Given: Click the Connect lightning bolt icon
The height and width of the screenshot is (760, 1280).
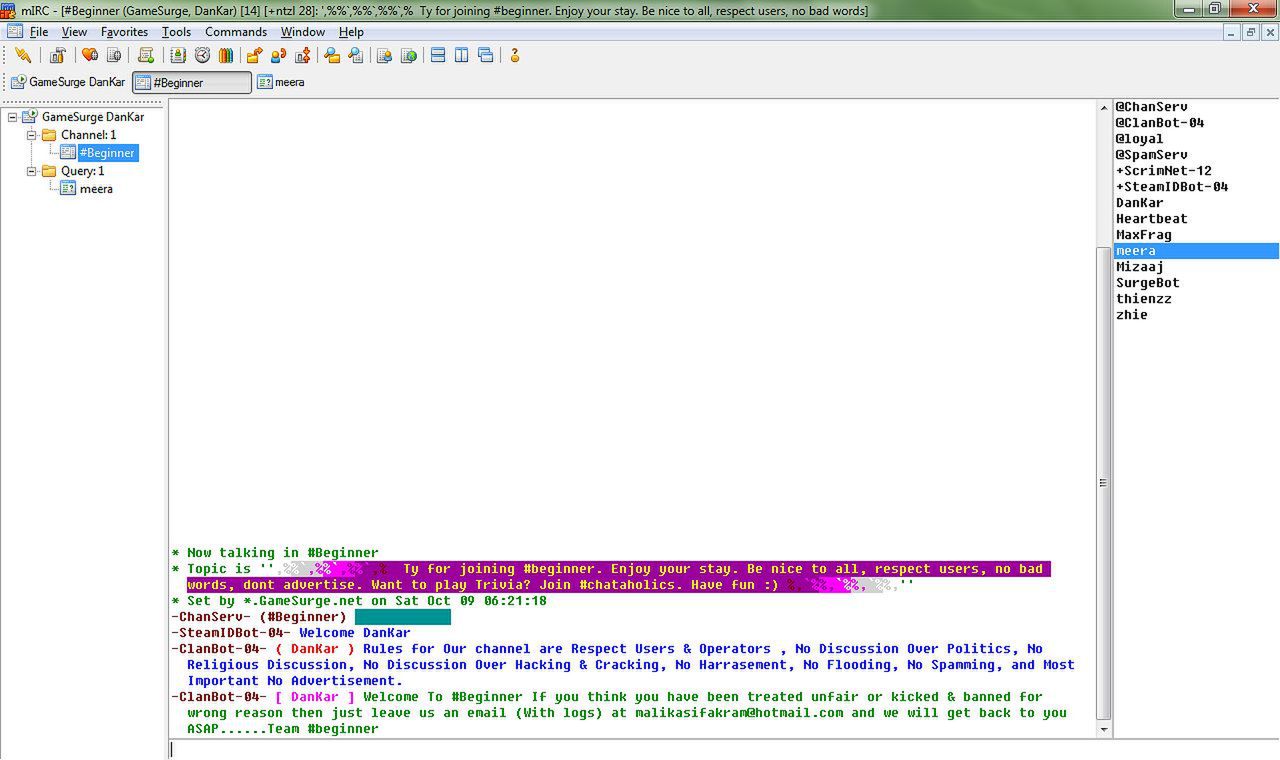Looking at the screenshot, I should point(22,56).
